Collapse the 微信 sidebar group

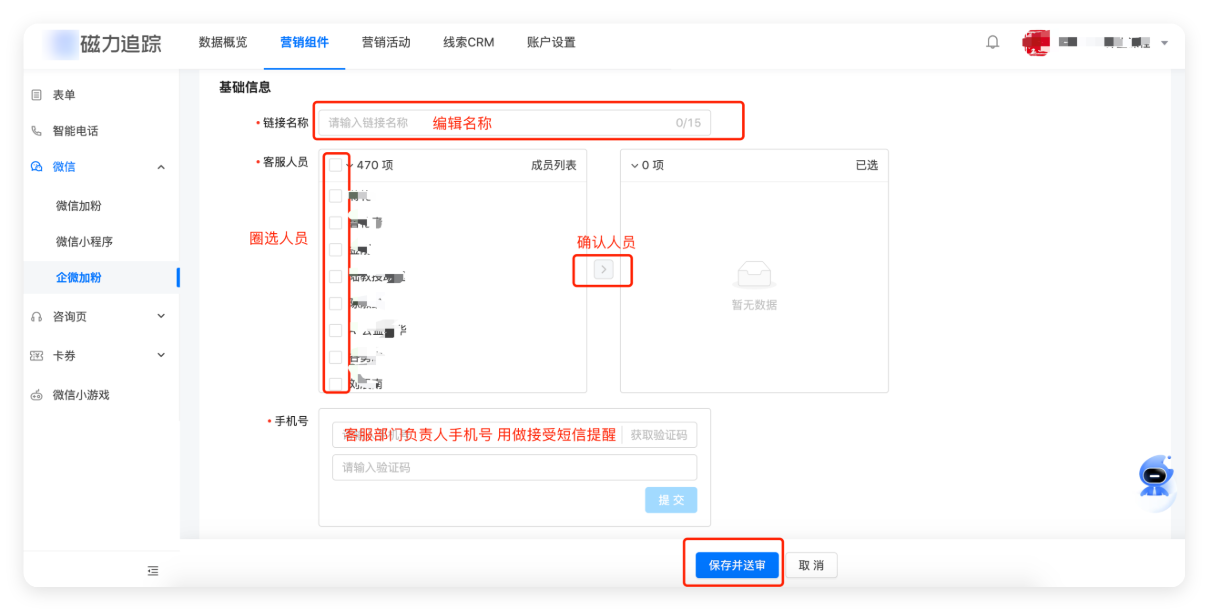point(161,166)
